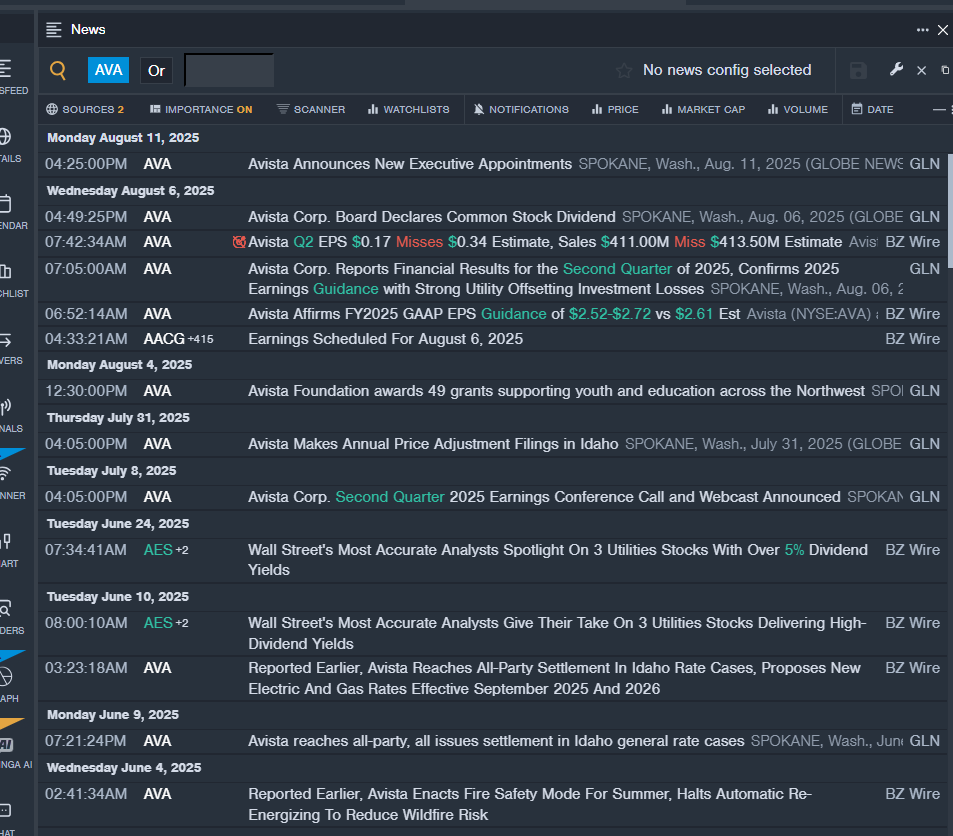Click AES +2 ticker on June 10 row
Viewport: 953px width, 836px height.
coord(166,623)
